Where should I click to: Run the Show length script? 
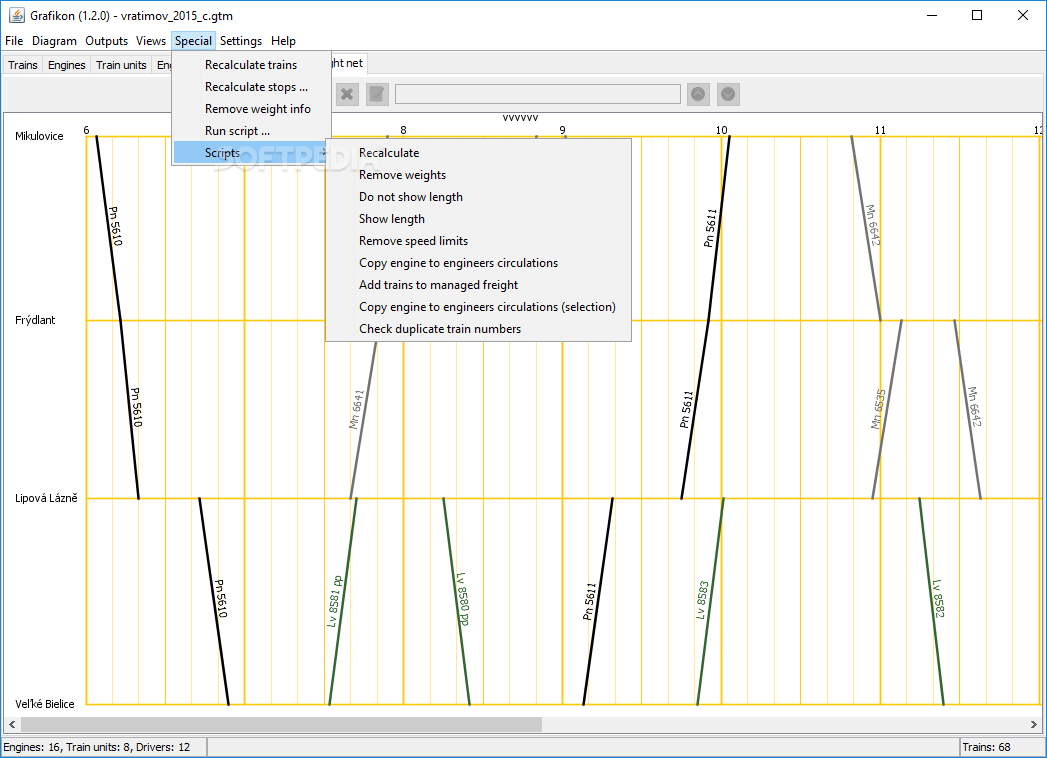478,219
